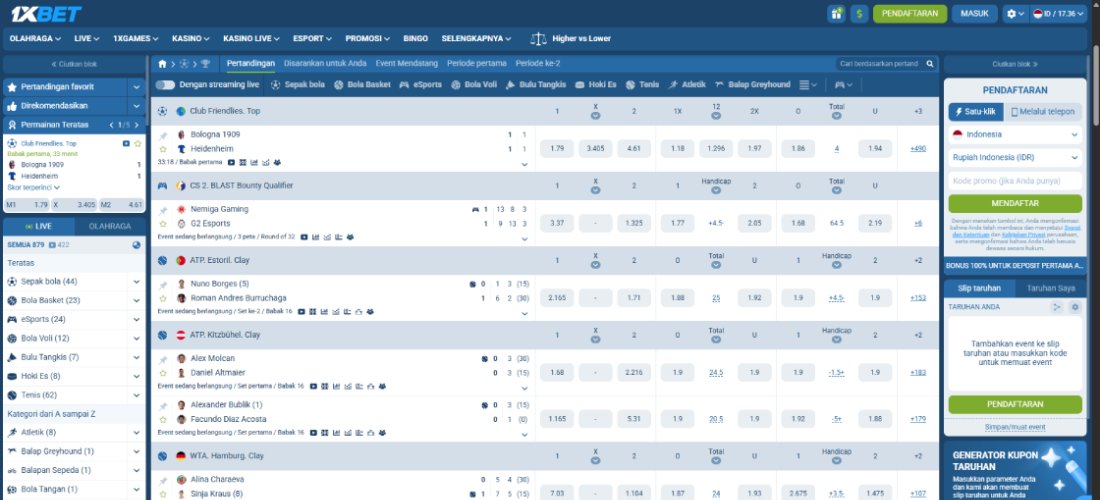This screenshot has height=500, width=1100.
Task: Click the MASUK login button
Action: click(974, 13)
